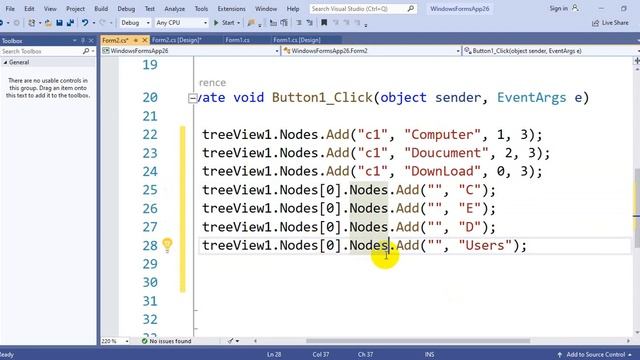This screenshot has height=360, width=640.
Task: Open the Build menu
Action: (101, 9)
